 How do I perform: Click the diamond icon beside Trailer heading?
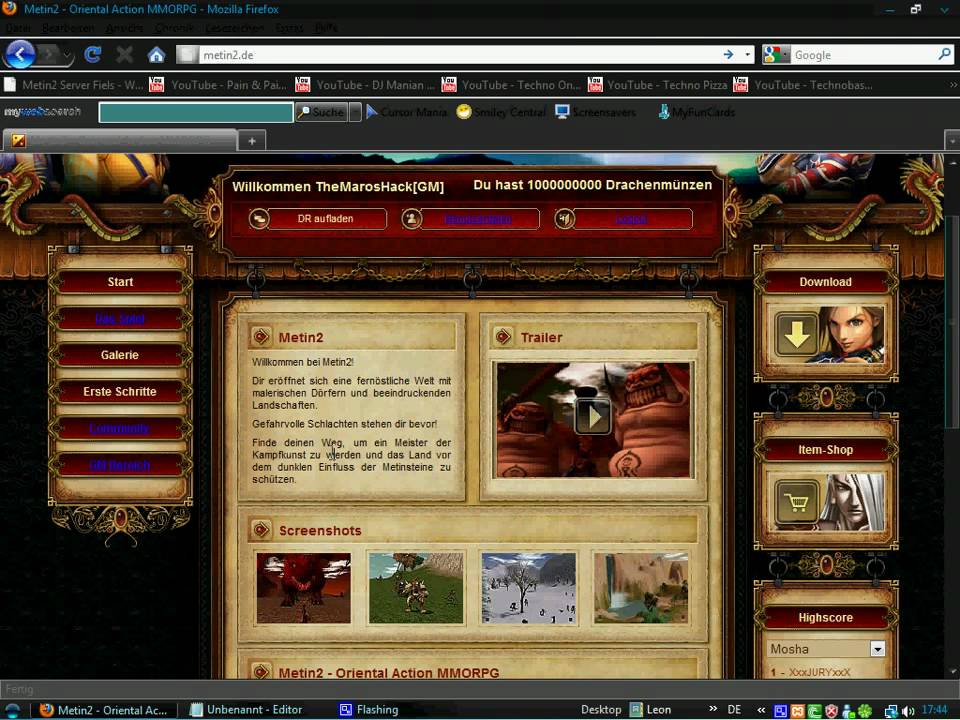point(504,336)
